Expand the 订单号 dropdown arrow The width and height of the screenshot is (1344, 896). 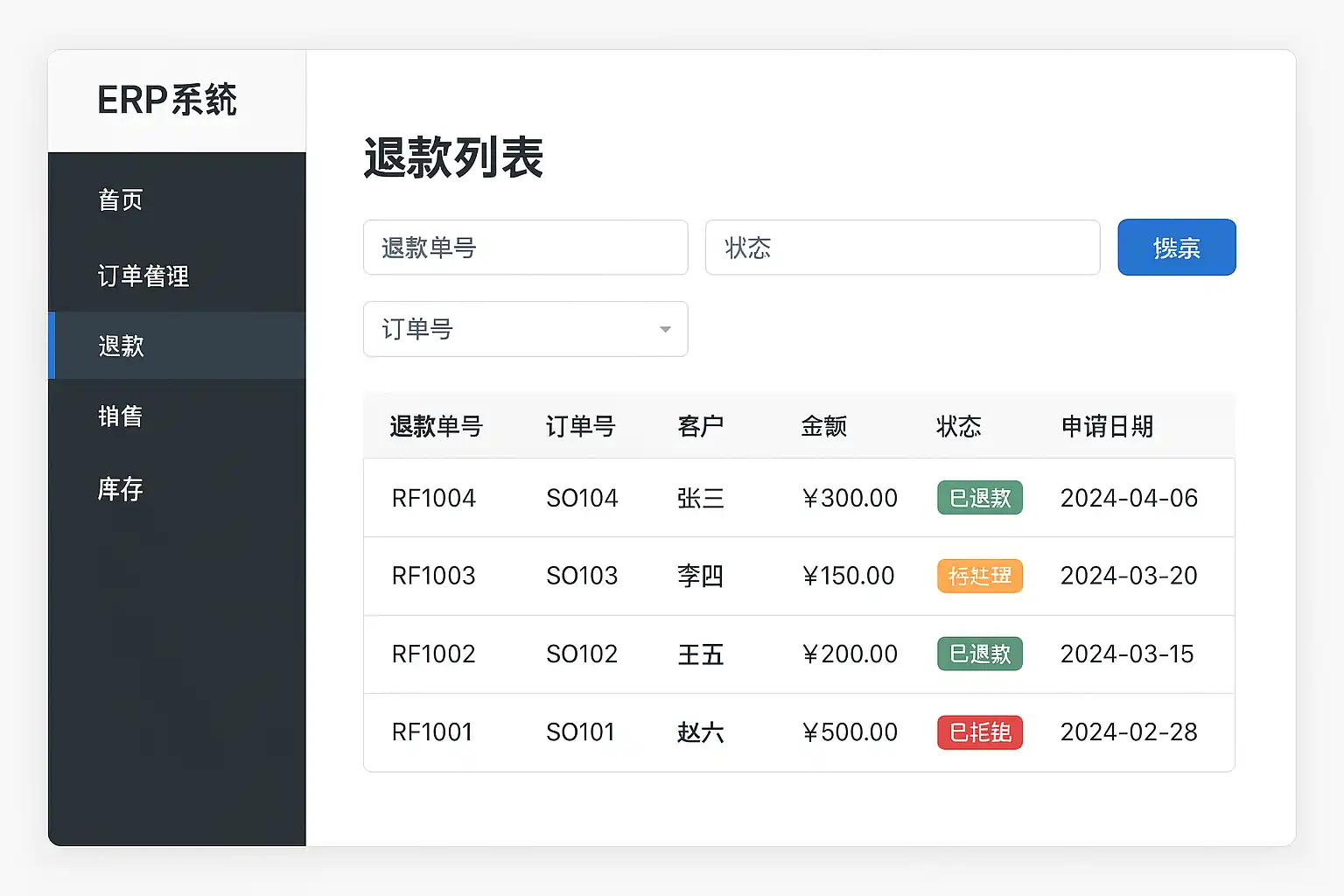tap(665, 330)
